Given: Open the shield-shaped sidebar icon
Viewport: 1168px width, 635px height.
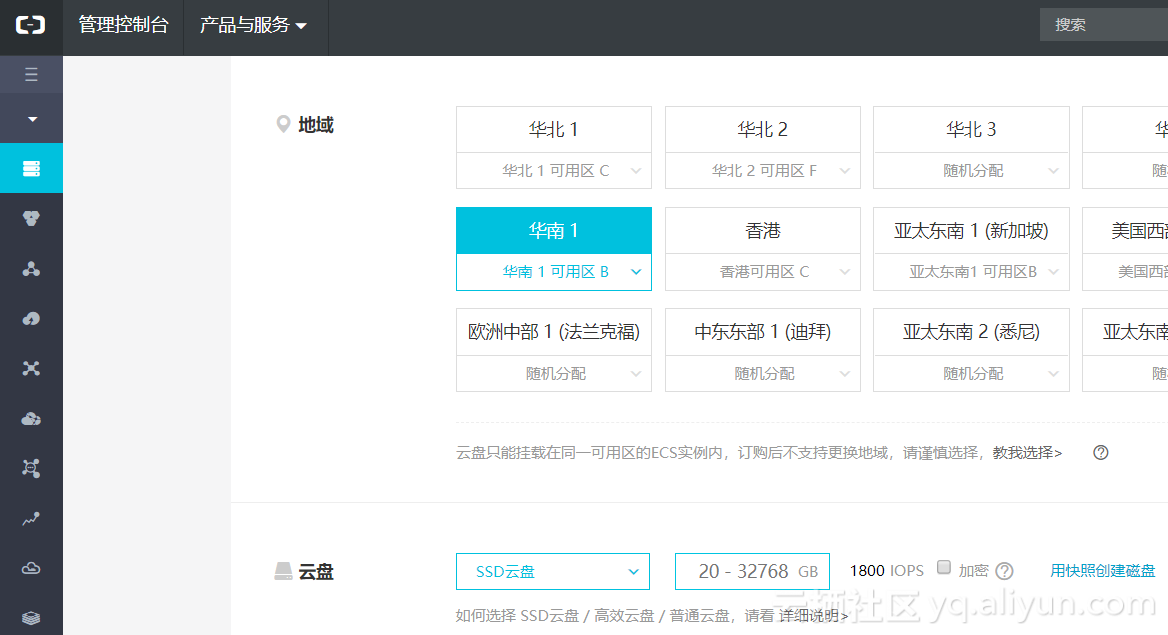Looking at the screenshot, I should 31,218.
